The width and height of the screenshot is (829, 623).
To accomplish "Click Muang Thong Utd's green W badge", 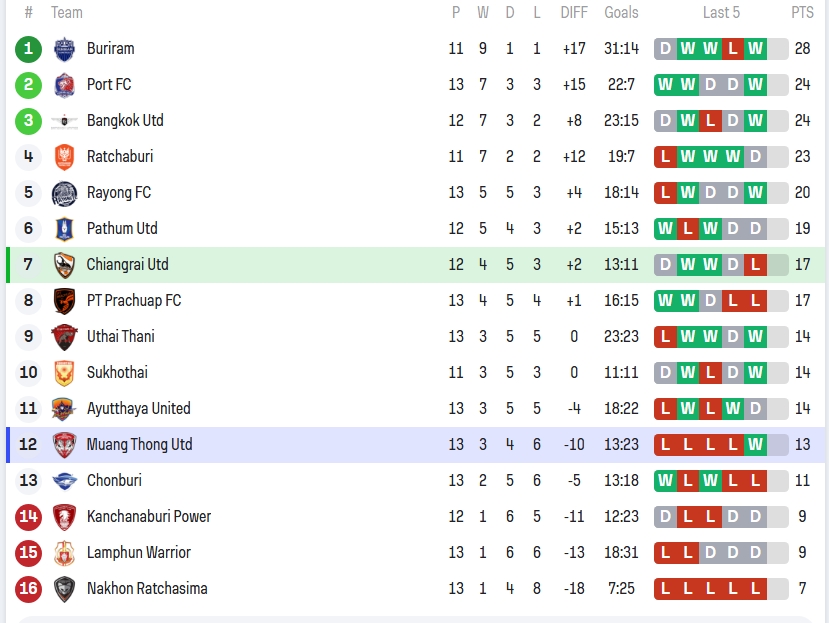I will (755, 444).
